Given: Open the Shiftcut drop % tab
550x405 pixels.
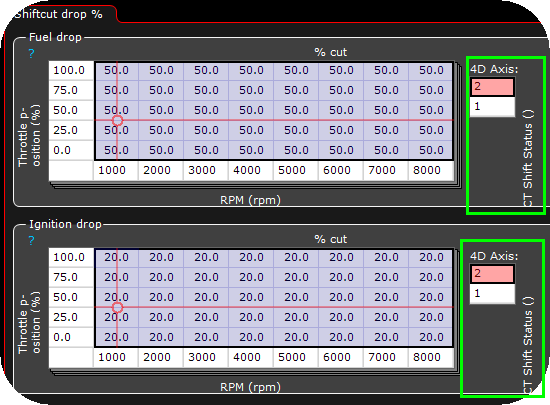Looking at the screenshot, I should tap(59, 14).
